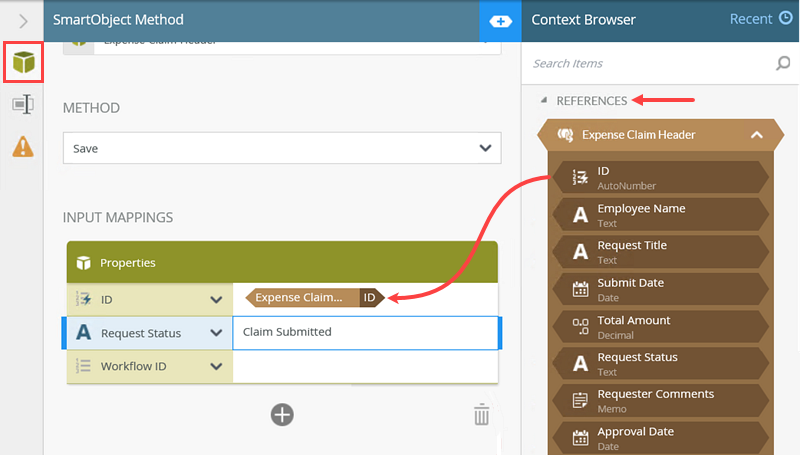Image resolution: width=800 pixels, height=455 pixels.
Task: Open the Request Status property dropdown arrow
Action: [216, 333]
